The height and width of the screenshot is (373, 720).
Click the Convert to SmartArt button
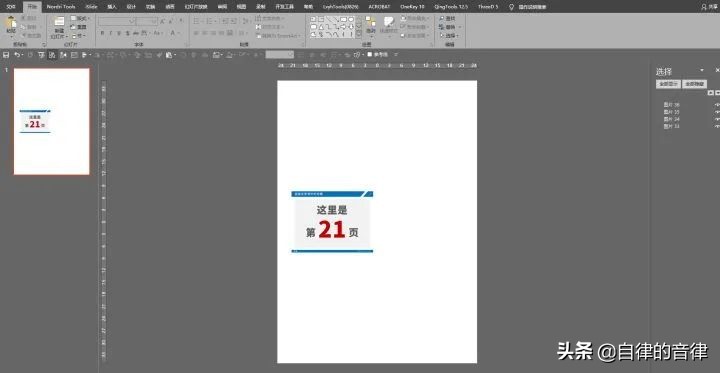point(278,36)
